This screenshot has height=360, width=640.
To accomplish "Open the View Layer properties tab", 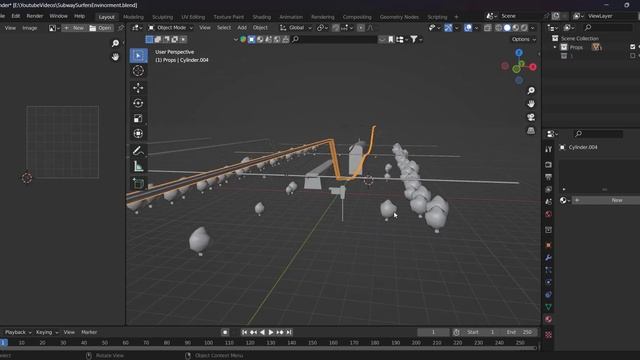I will pos(549,189).
